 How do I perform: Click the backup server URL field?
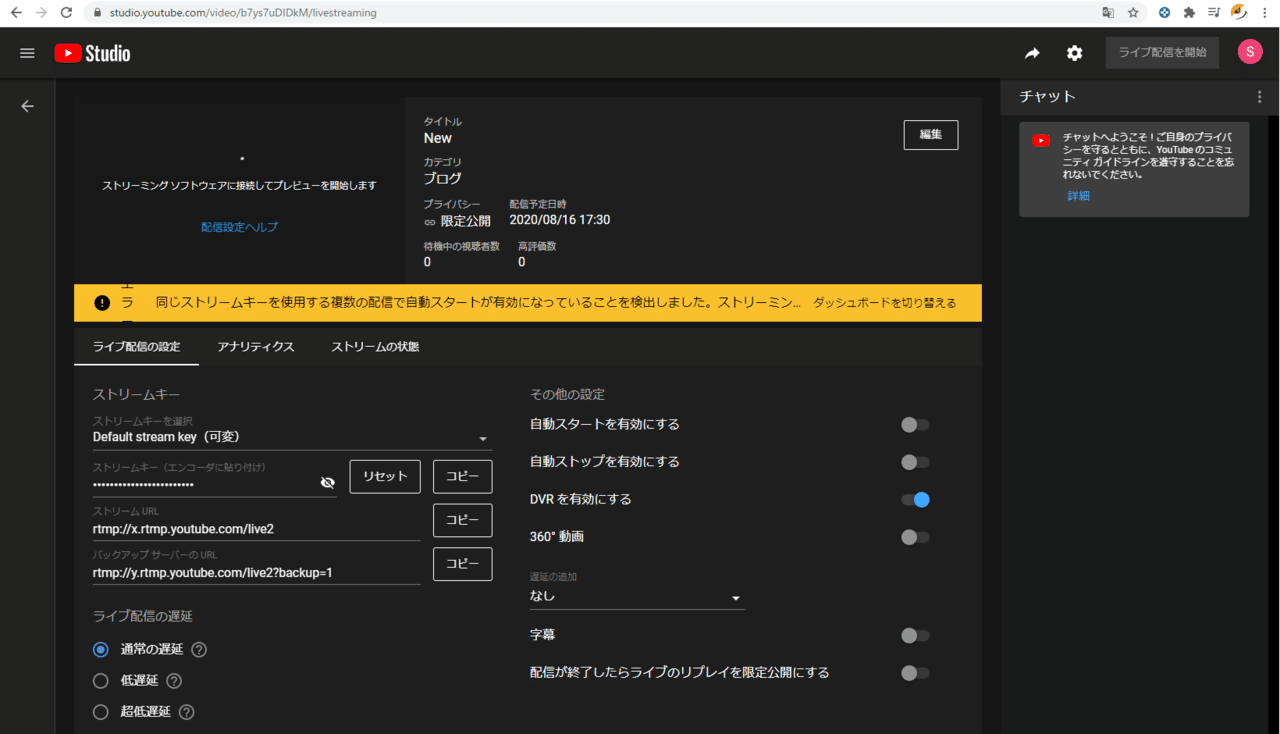point(256,573)
